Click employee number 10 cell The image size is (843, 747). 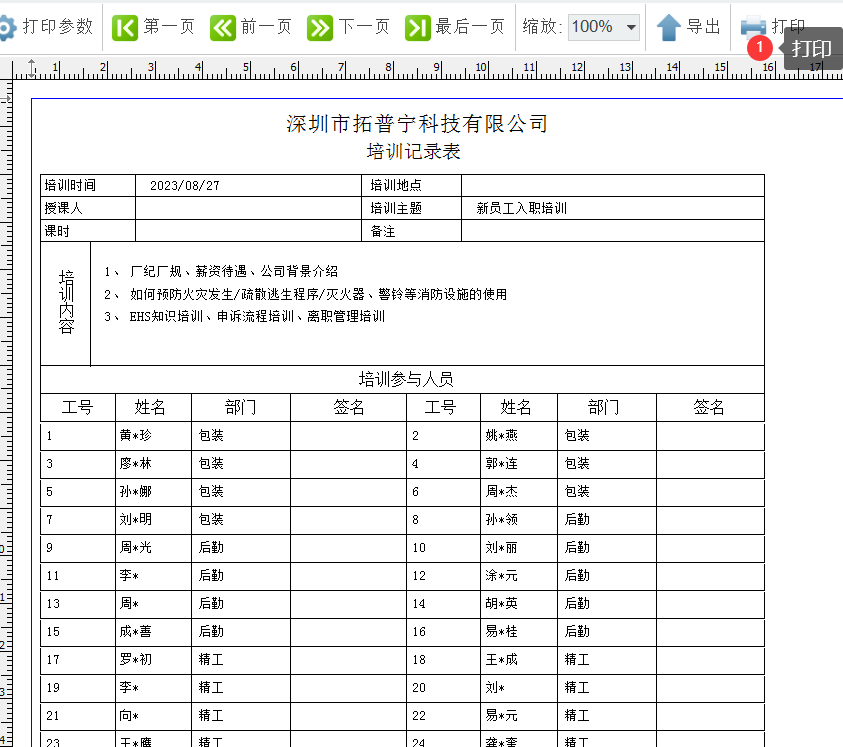point(444,548)
